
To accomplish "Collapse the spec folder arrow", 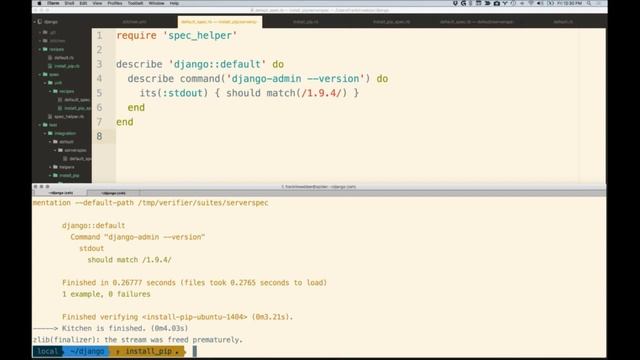I will click(x=40, y=75).
